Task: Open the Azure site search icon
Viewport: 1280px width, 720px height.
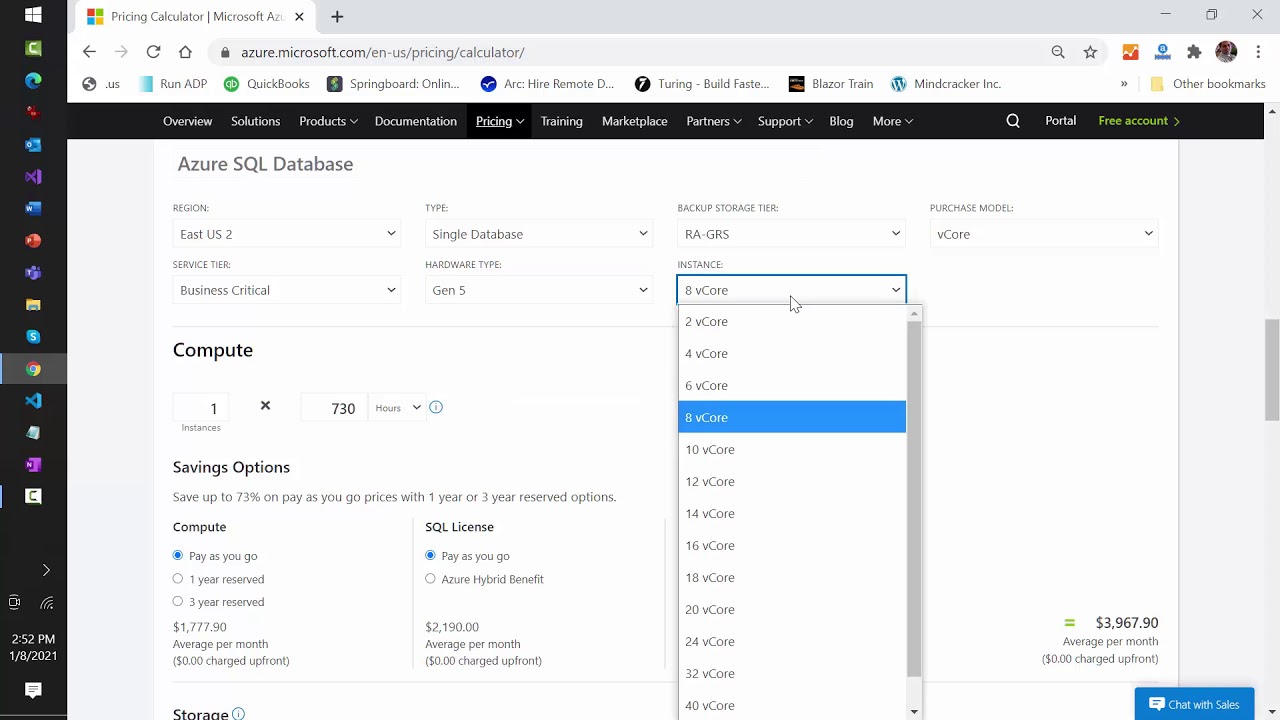Action: [x=1013, y=121]
